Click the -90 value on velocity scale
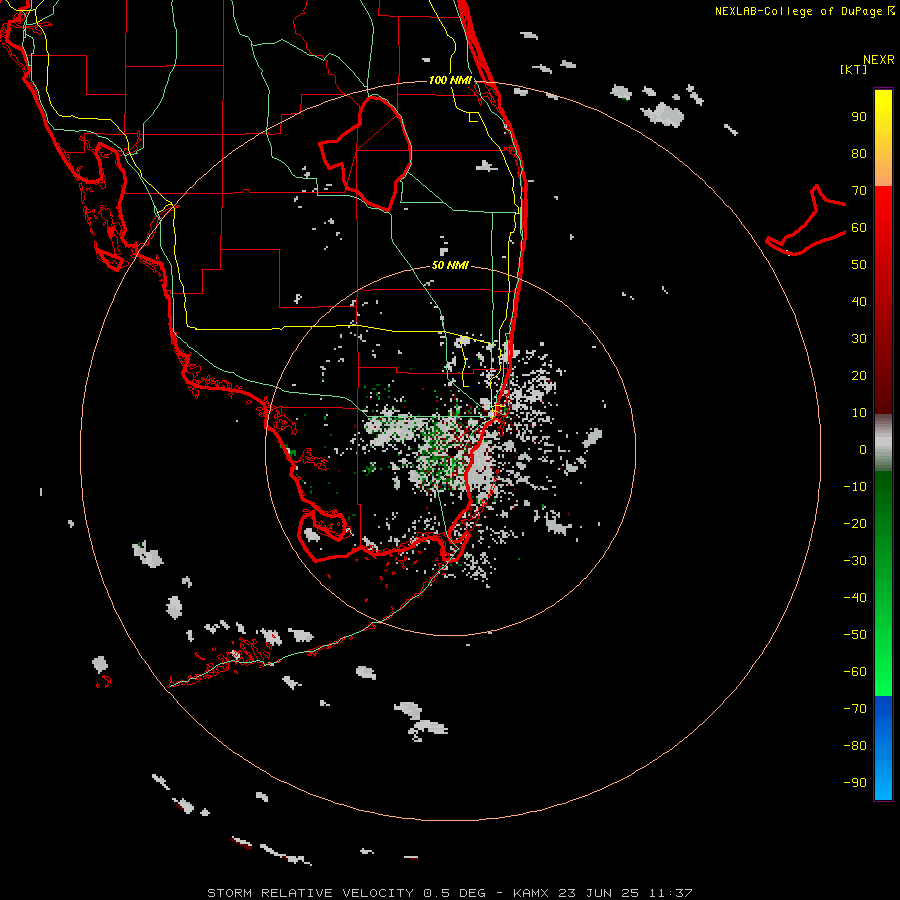 (855, 783)
